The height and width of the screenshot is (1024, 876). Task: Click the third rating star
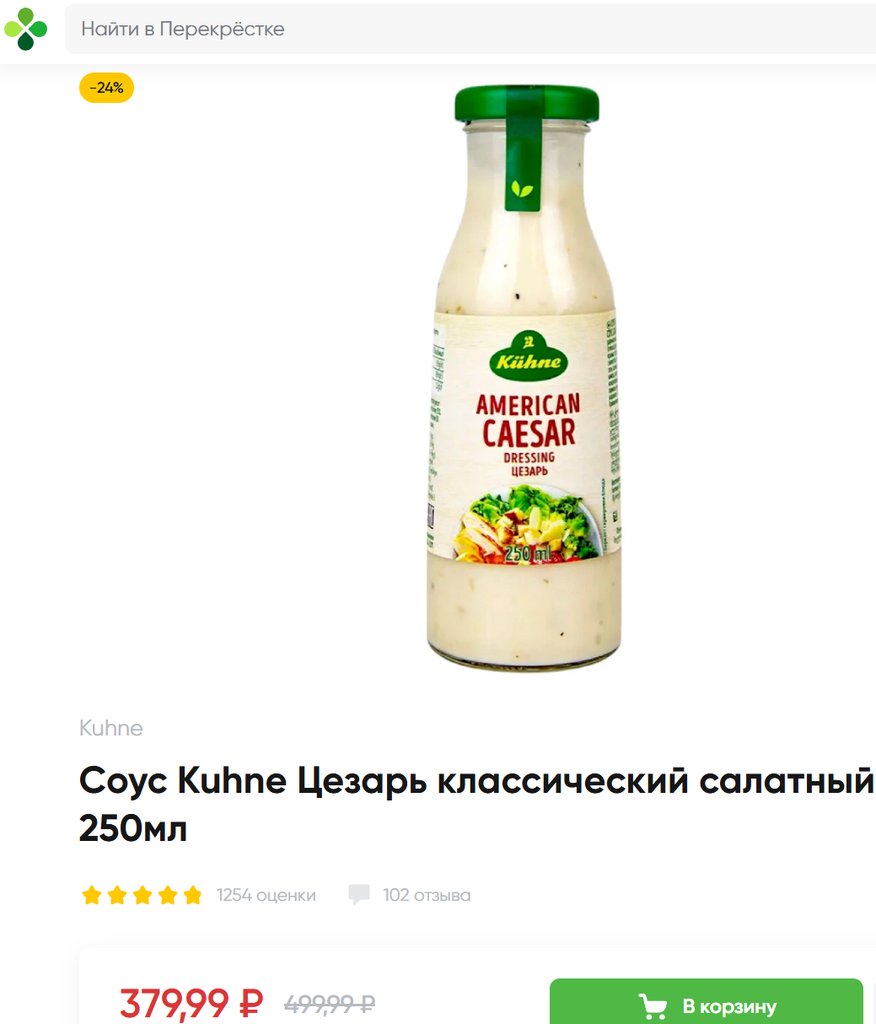[x=142, y=895]
